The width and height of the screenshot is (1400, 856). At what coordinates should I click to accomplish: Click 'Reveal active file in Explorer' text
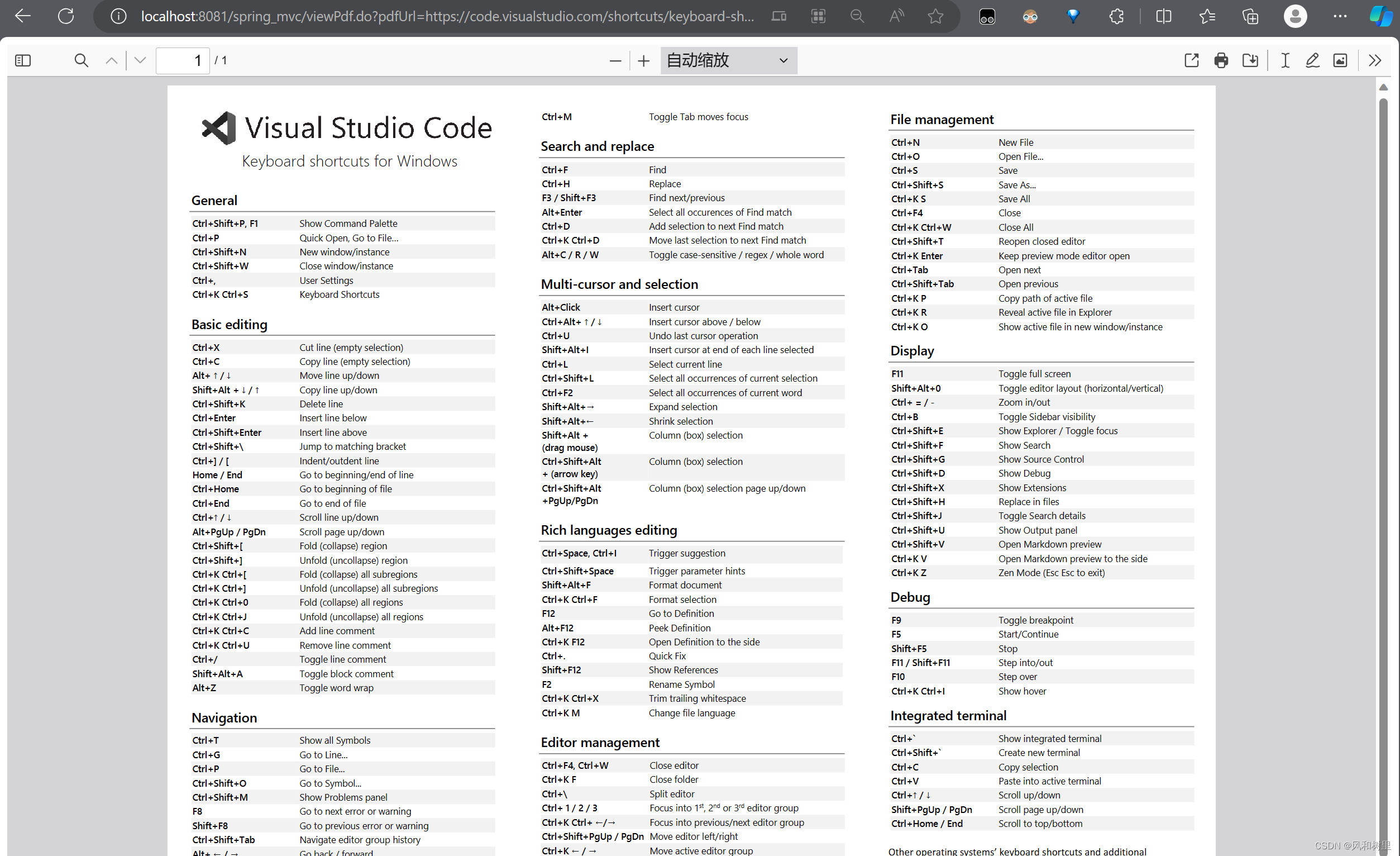(x=1055, y=312)
